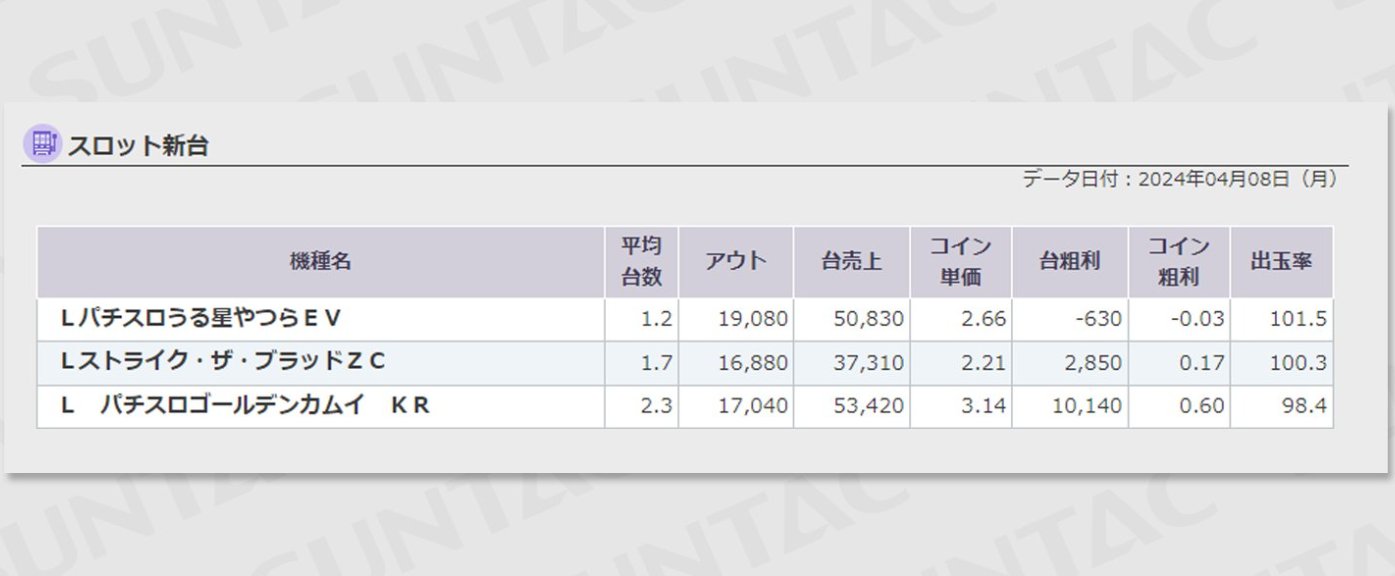
Task: Click the 平均台数 column header
Action: 642,262
